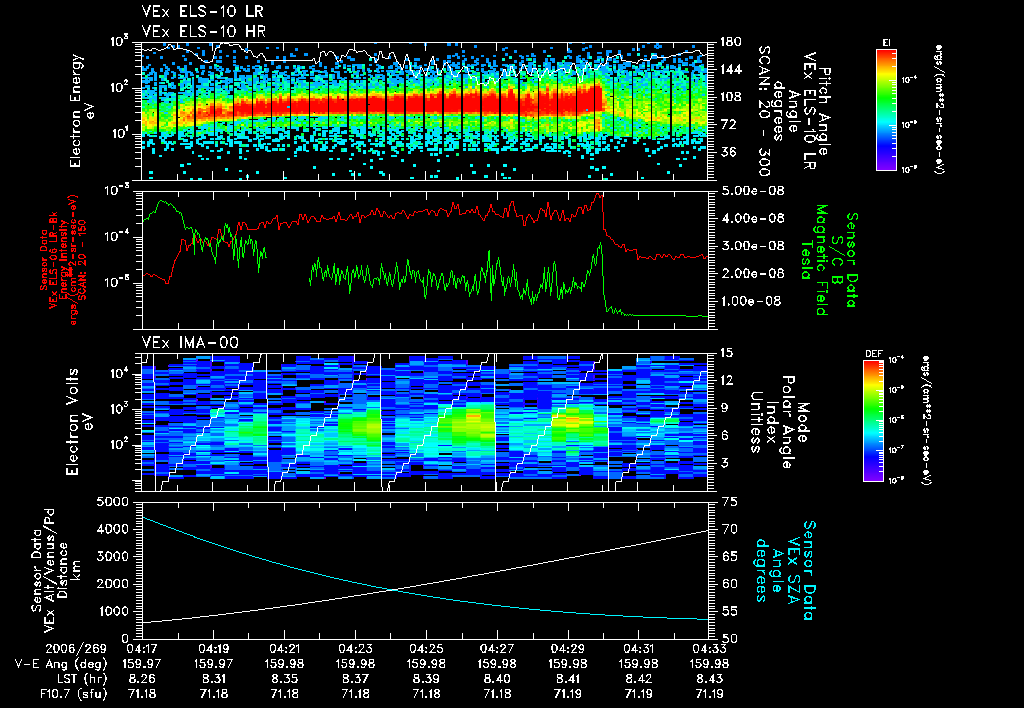Screen dimensions: 1024x708
Task: Click the 144 pitch angle tick value
Action: pos(730,69)
